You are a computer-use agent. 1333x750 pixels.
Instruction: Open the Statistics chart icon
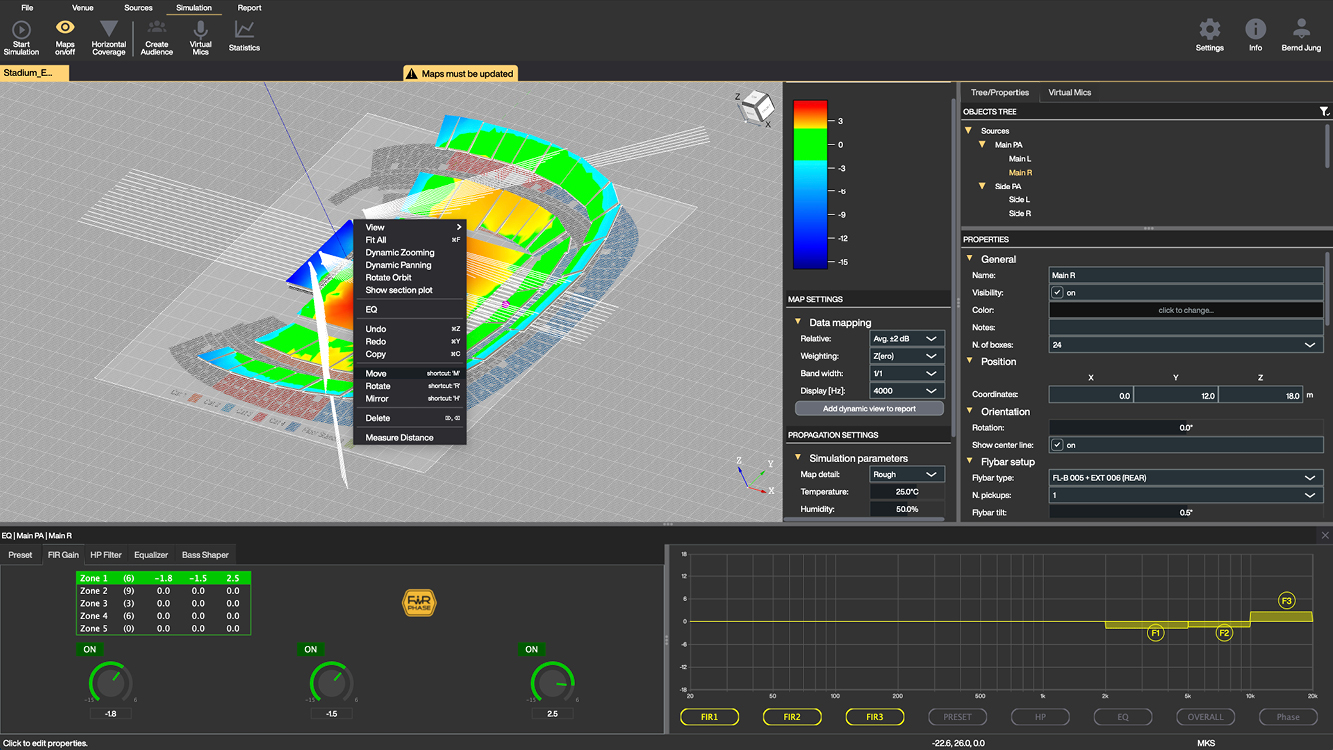tap(244, 30)
